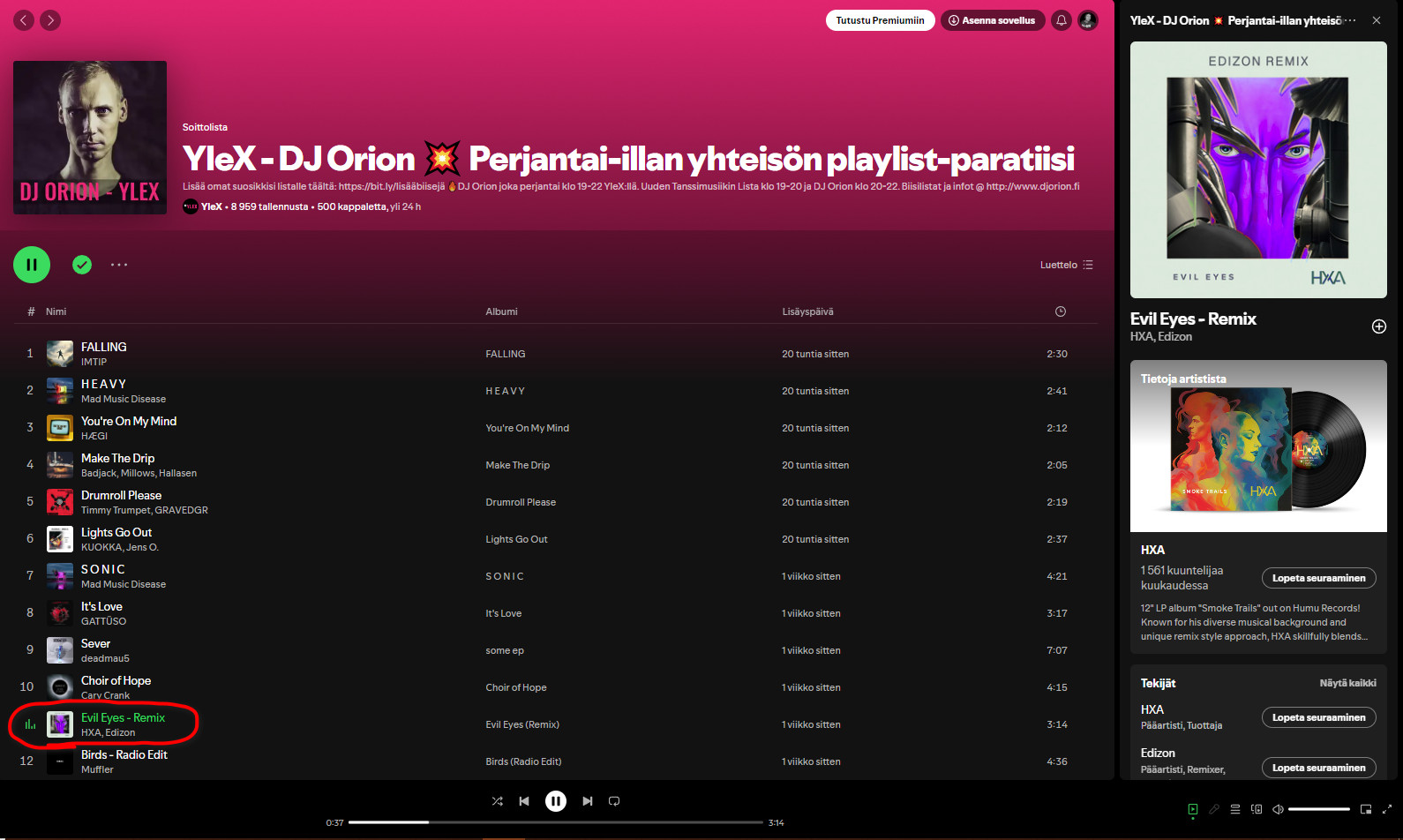Open the user profile avatar menu
Screen dimensions: 1403x840
point(1088,20)
